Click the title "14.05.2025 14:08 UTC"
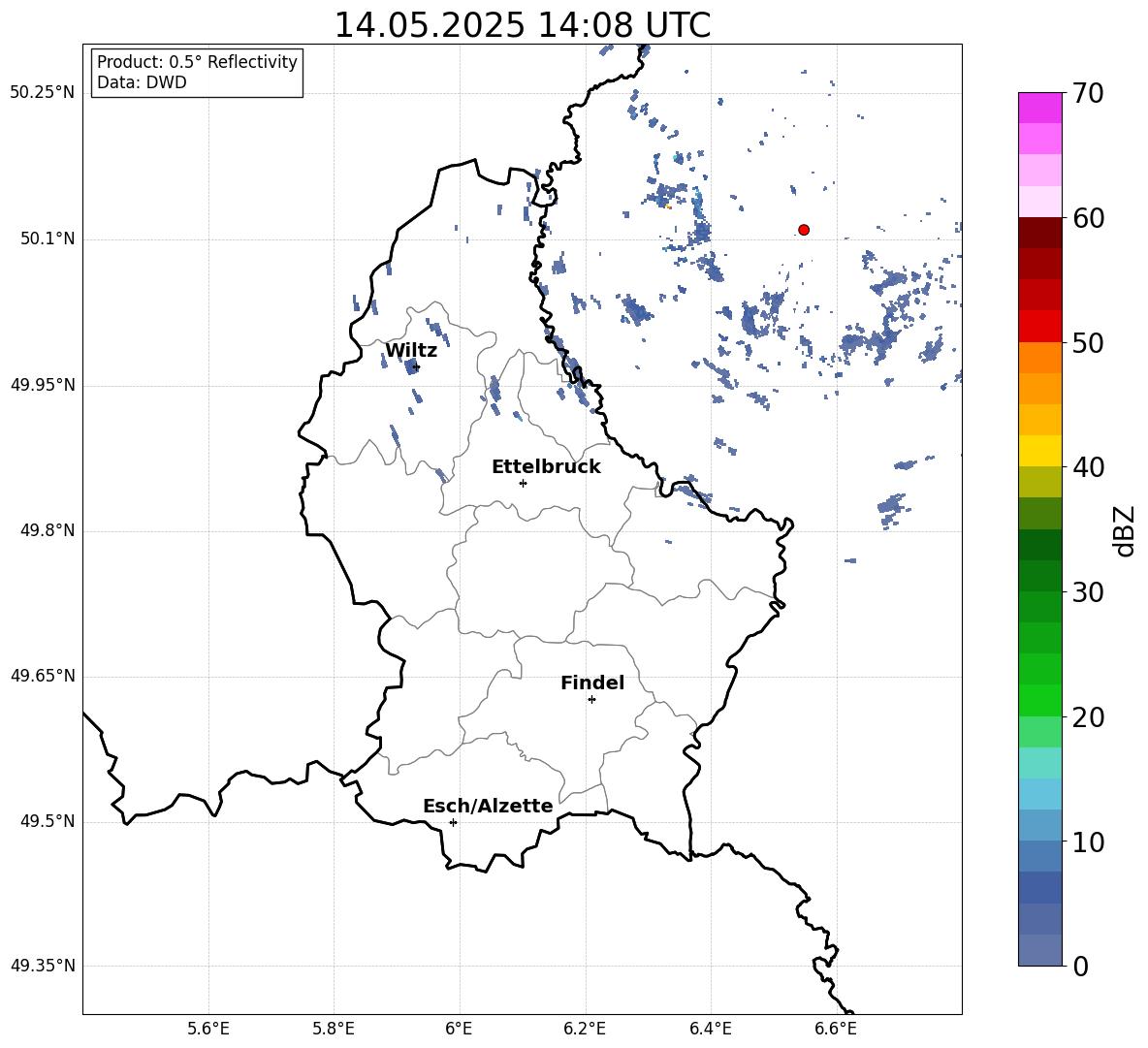 coord(522,25)
